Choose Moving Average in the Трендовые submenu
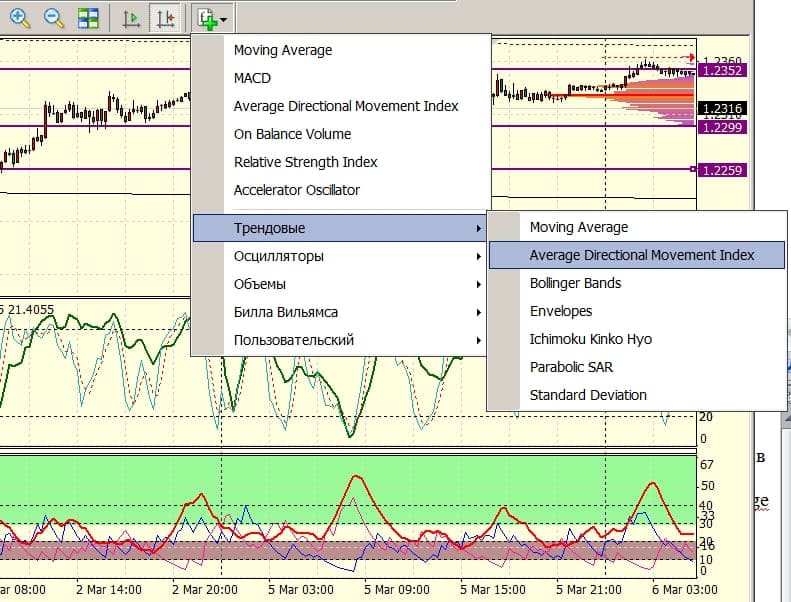The height and width of the screenshot is (602, 791). (637, 227)
